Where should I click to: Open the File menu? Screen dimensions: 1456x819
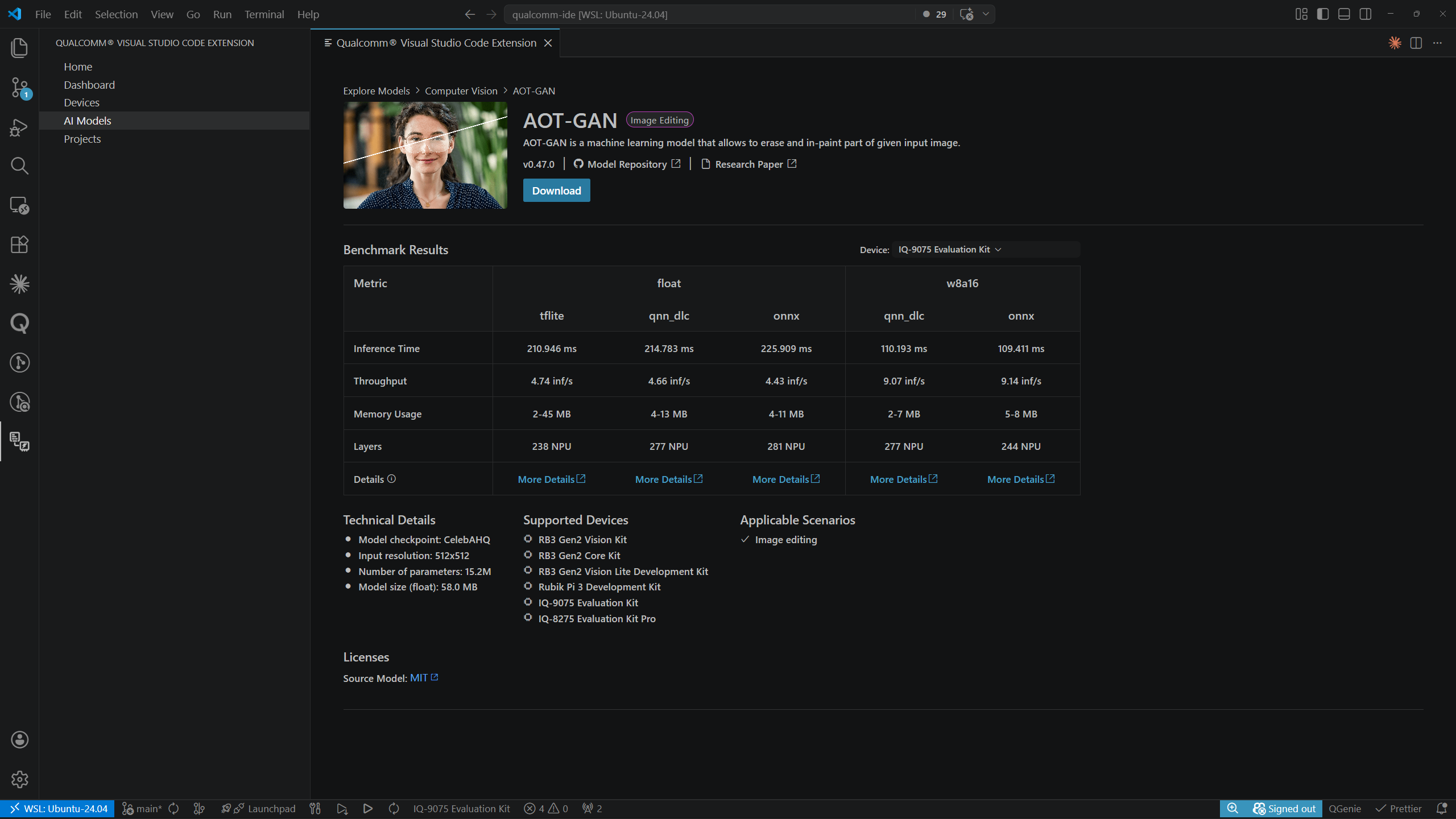click(43, 14)
